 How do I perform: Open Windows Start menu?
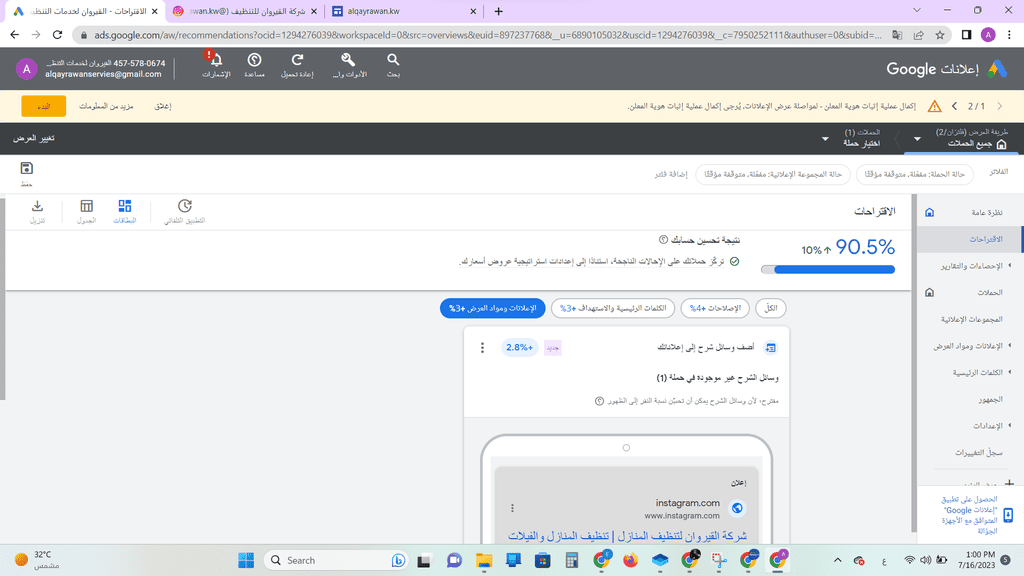click(x=246, y=560)
